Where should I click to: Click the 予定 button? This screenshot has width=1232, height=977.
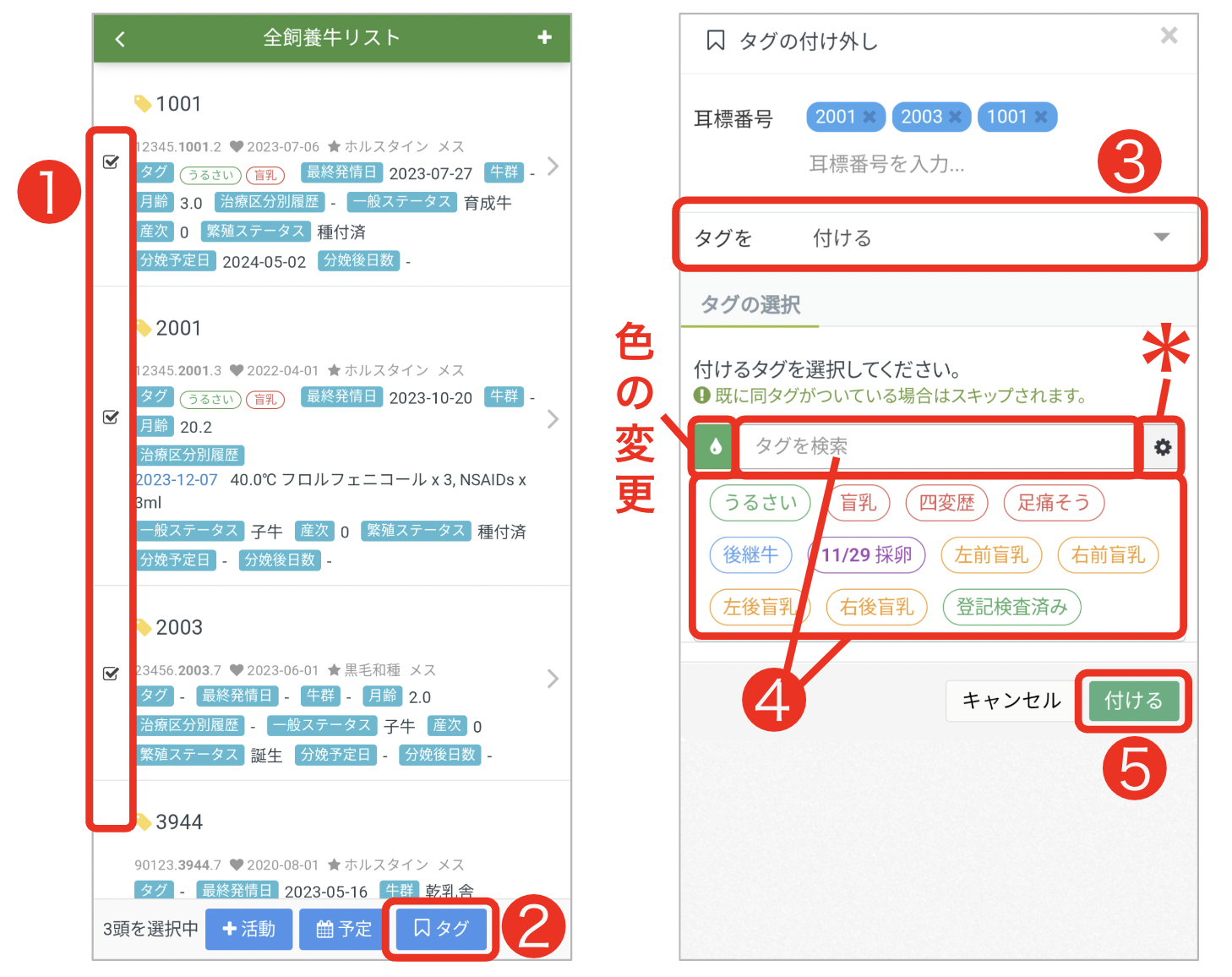click(344, 929)
